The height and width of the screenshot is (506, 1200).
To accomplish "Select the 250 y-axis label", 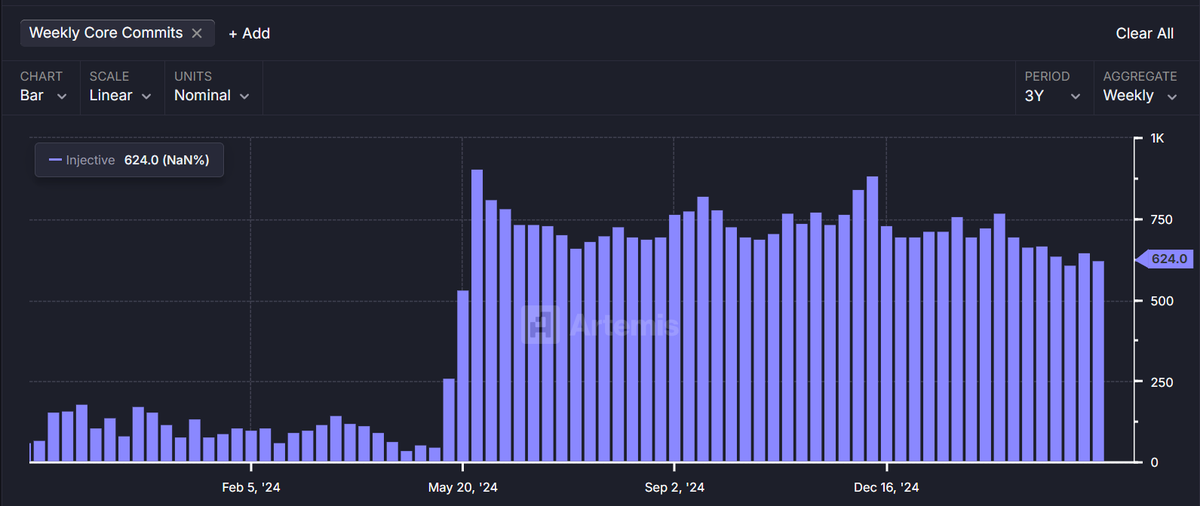I will [x=1162, y=382].
